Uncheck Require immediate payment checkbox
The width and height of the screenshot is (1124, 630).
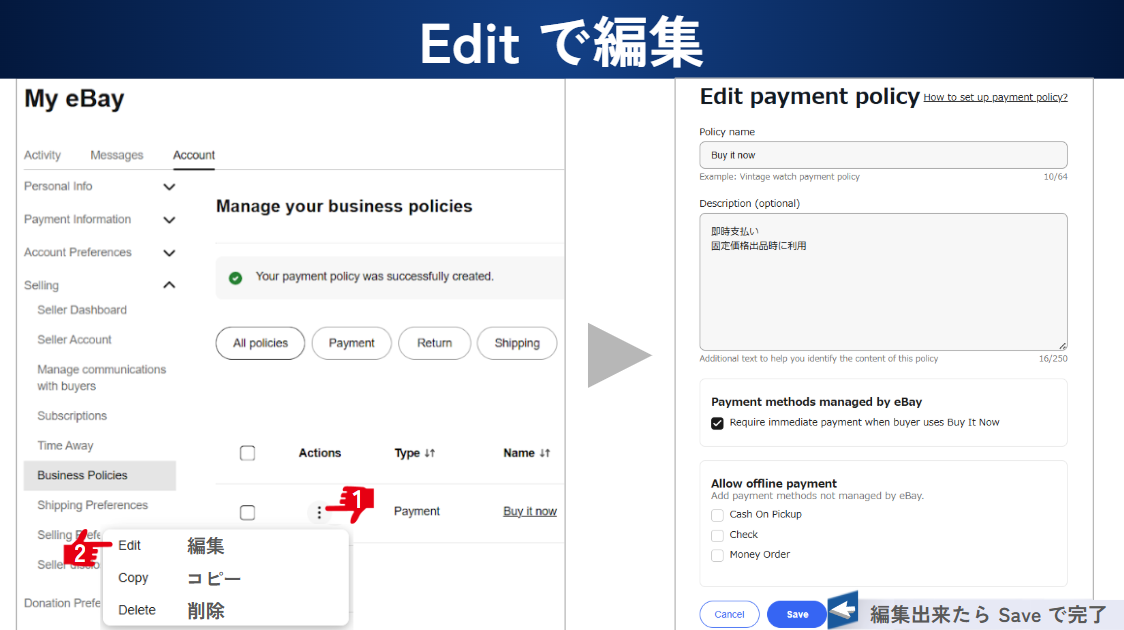coord(717,423)
